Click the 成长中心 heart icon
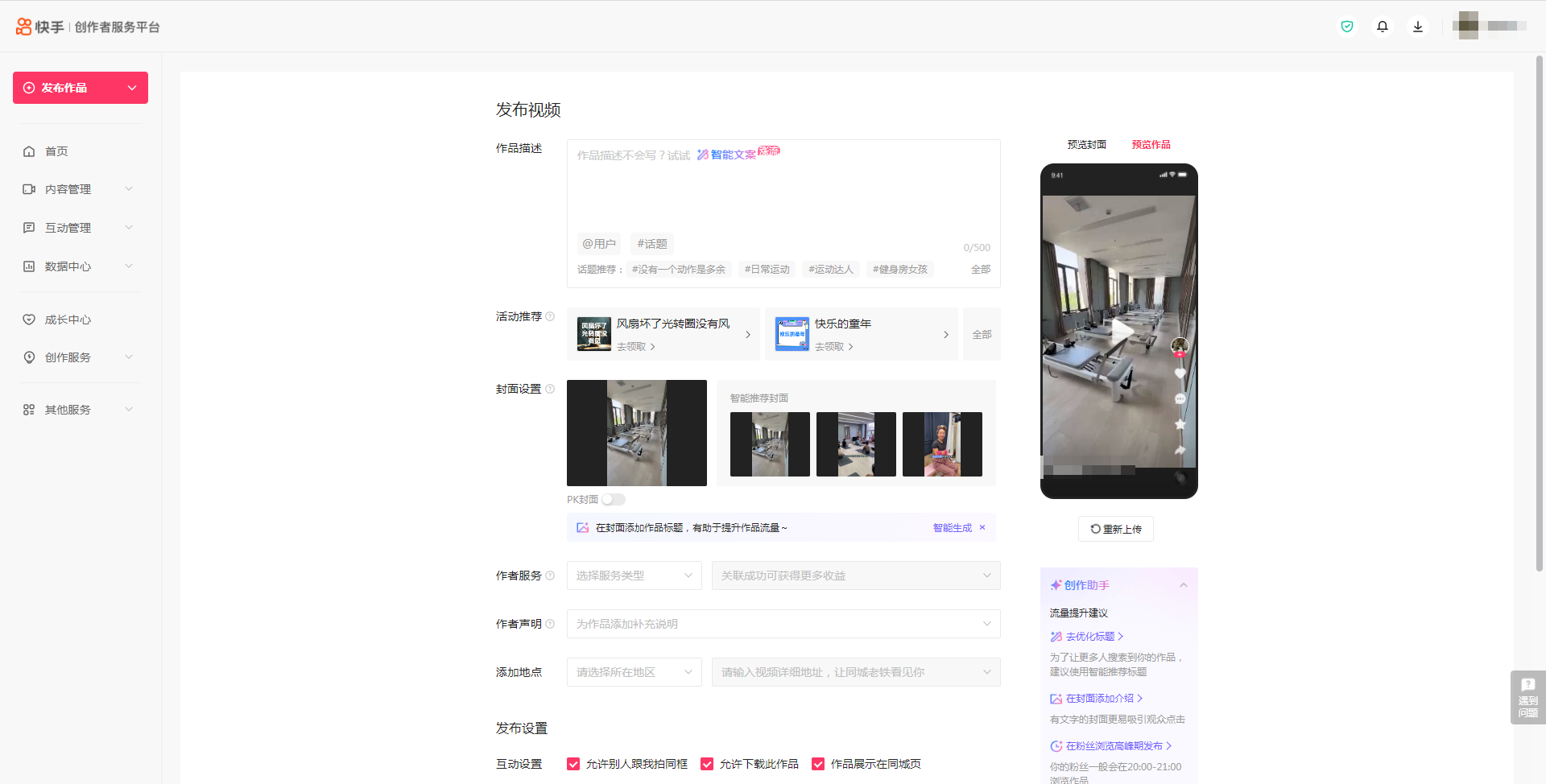Screen dimensions: 1546x784 pyautogui.click(x=29, y=320)
